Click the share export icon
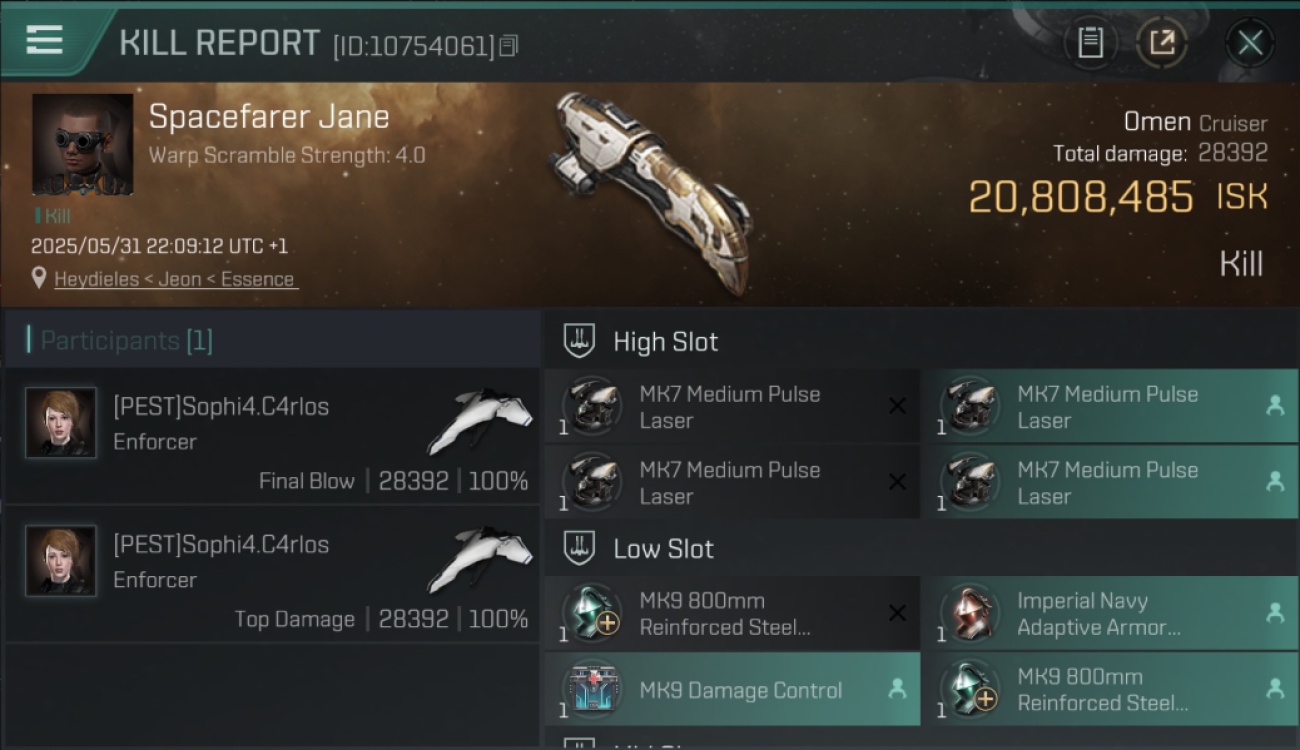 pyautogui.click(x=1162, y=43)
